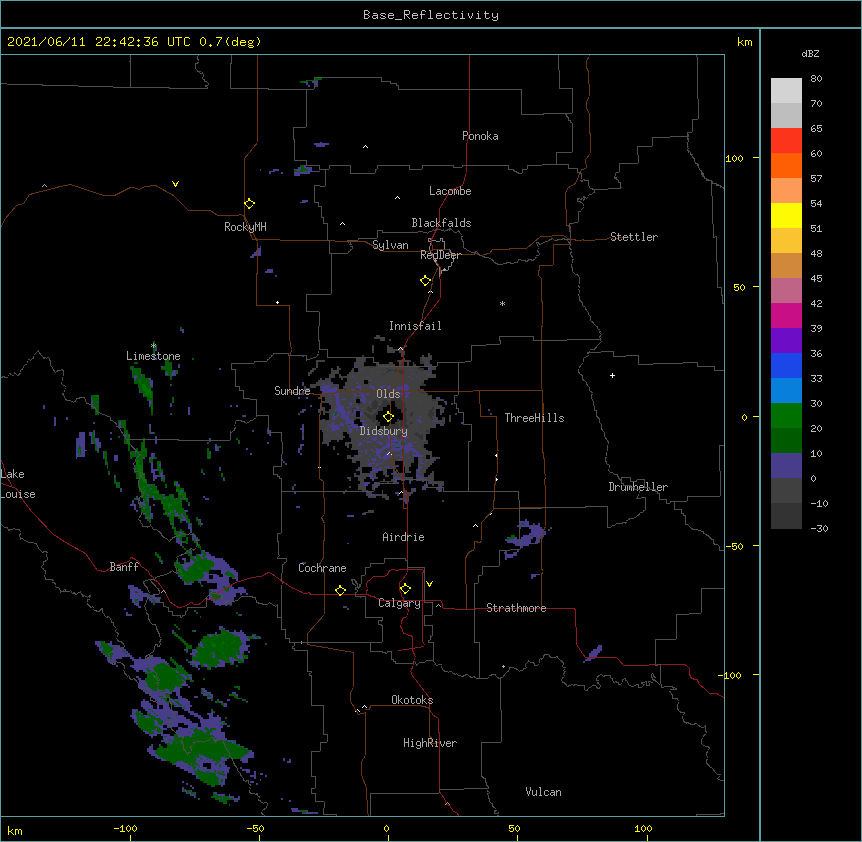Click the HighRiver label

click(x=430, y=743)
